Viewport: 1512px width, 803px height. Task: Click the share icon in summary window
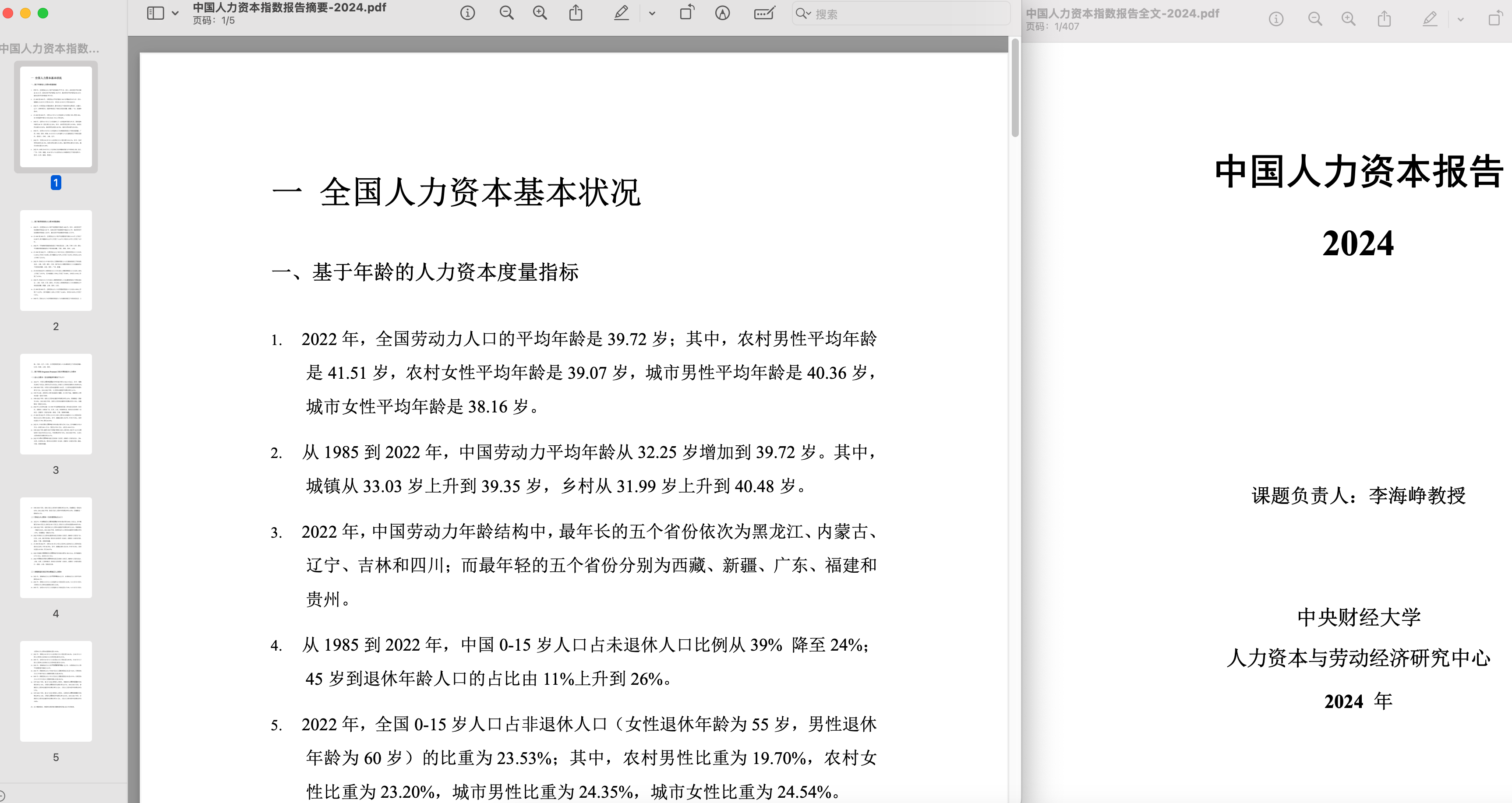pyautogui.click(x=576, y=13)
